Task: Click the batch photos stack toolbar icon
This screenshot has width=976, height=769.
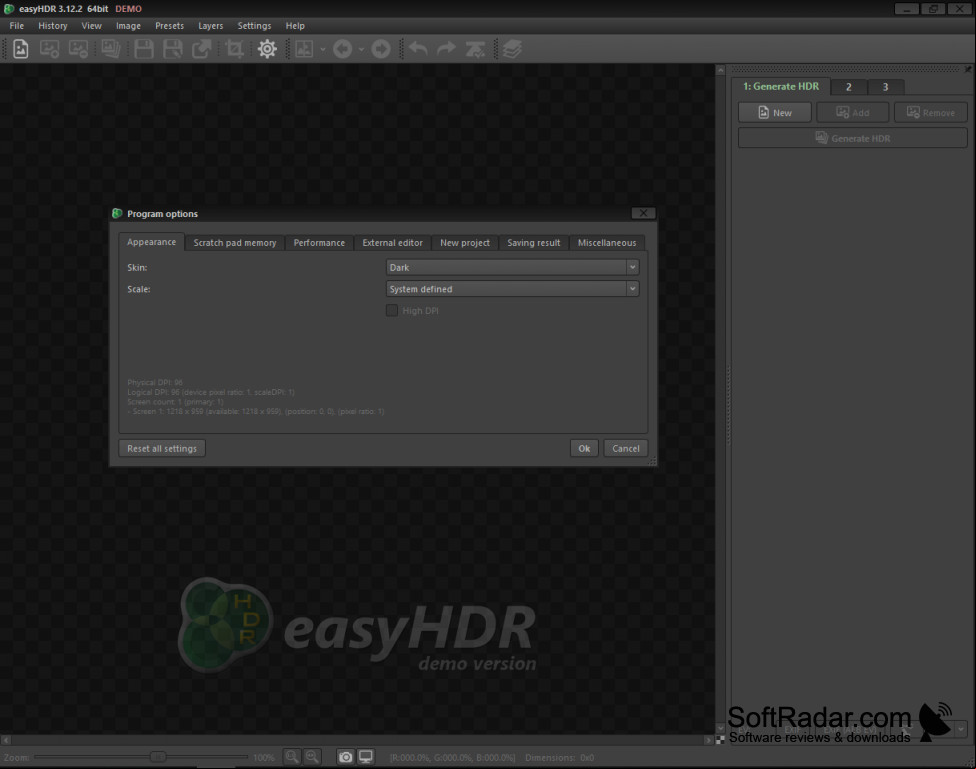Action: click(111, 49)
